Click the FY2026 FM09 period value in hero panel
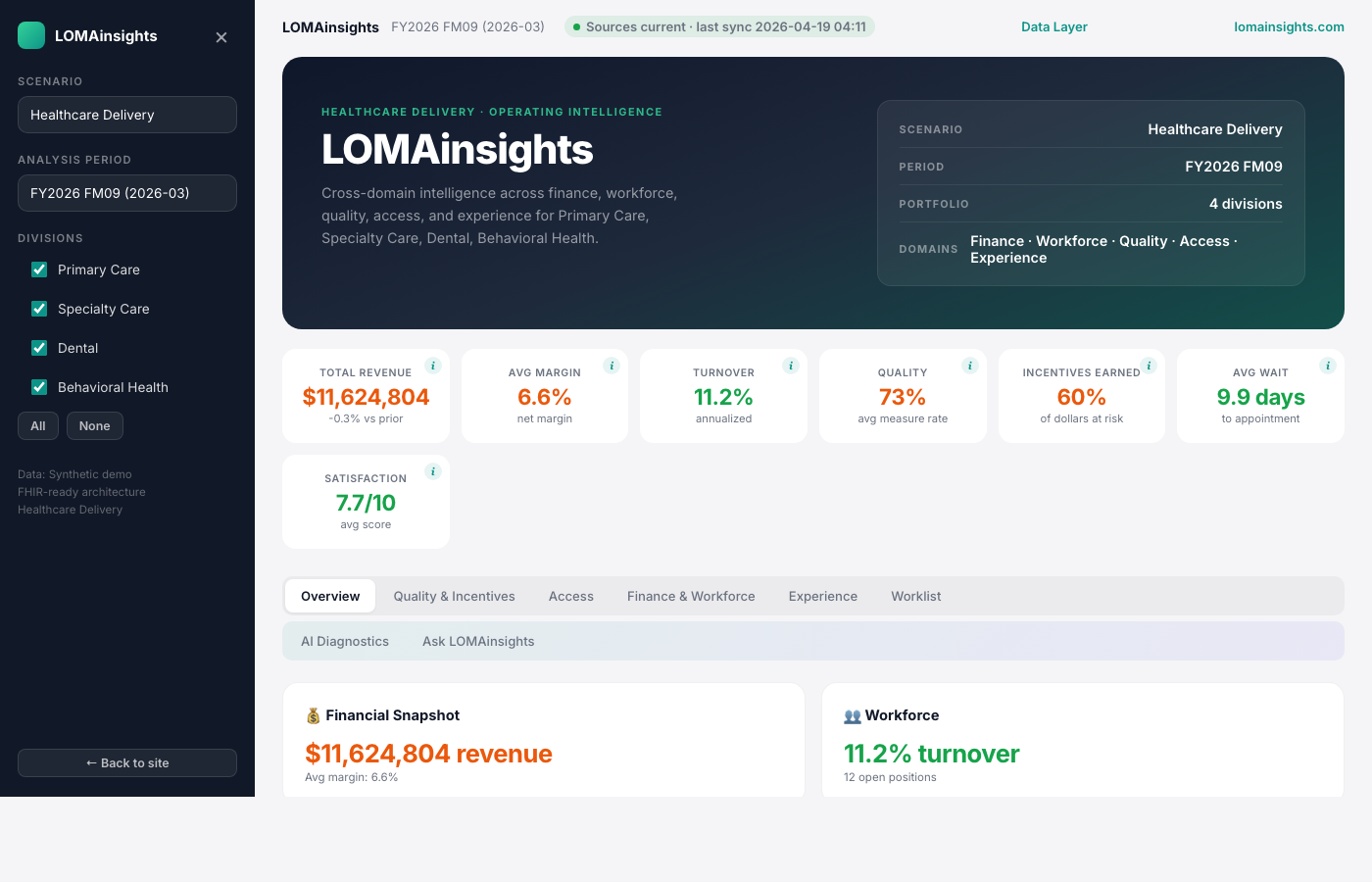 pyautogui.click(x=1234, y=167)
